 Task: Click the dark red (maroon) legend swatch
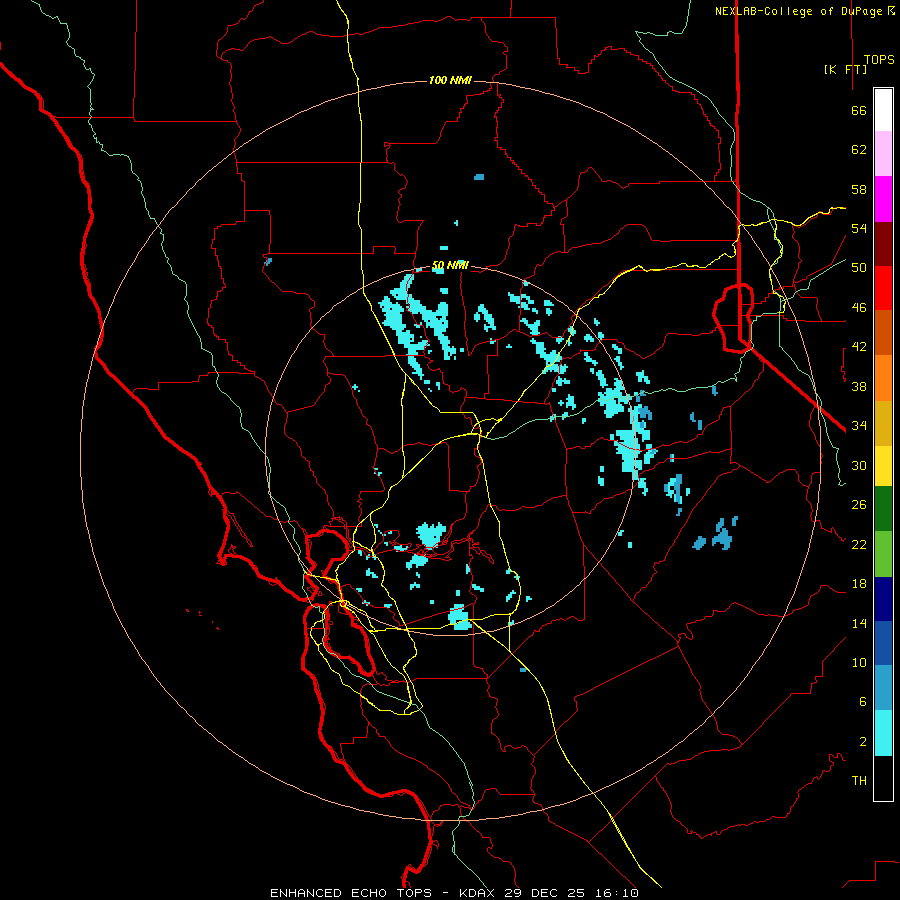(x=883, y=244)
